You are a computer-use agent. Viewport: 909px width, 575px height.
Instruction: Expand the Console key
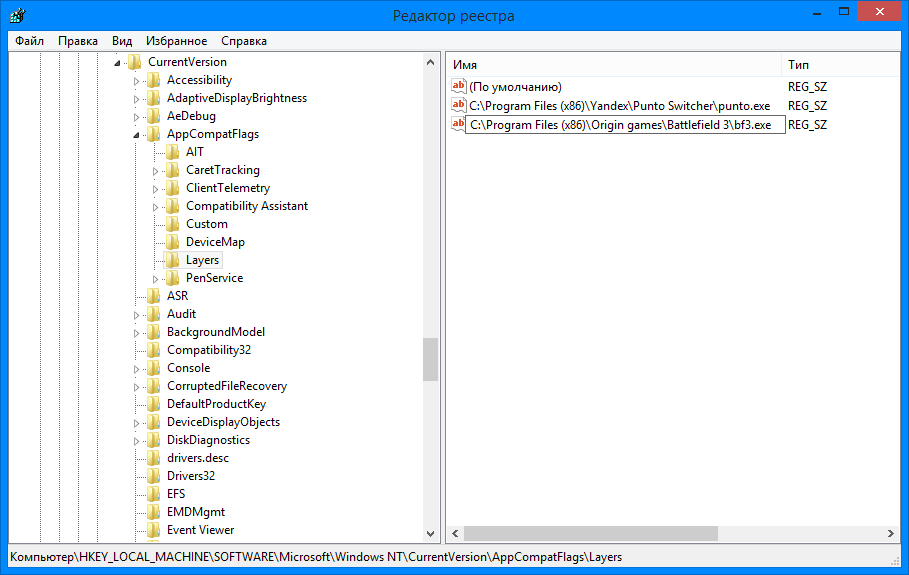click(136, 369)
